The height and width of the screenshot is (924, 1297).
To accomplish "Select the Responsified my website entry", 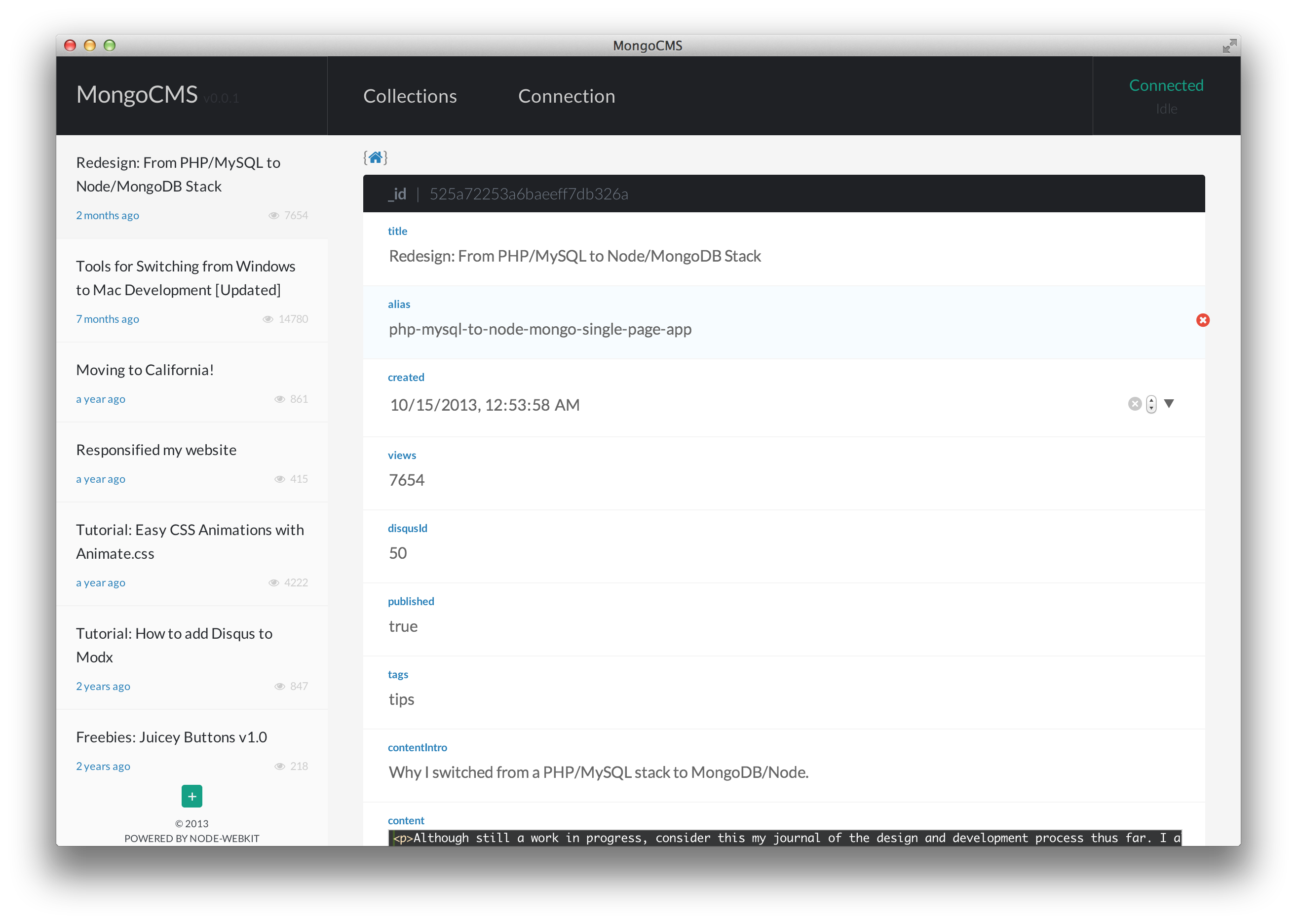I will 156,450.
